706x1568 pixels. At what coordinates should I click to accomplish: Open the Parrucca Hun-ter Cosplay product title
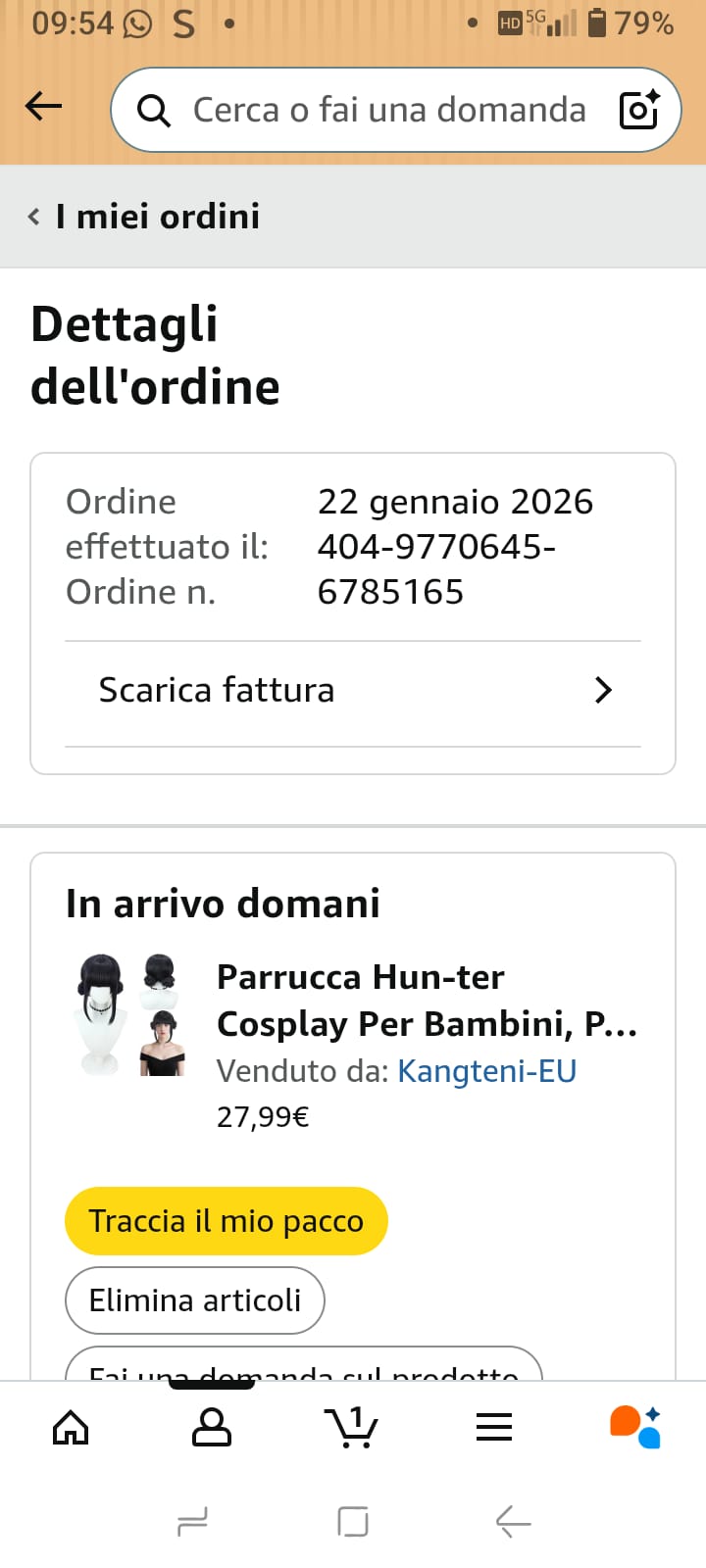(x=427, y=1001)
